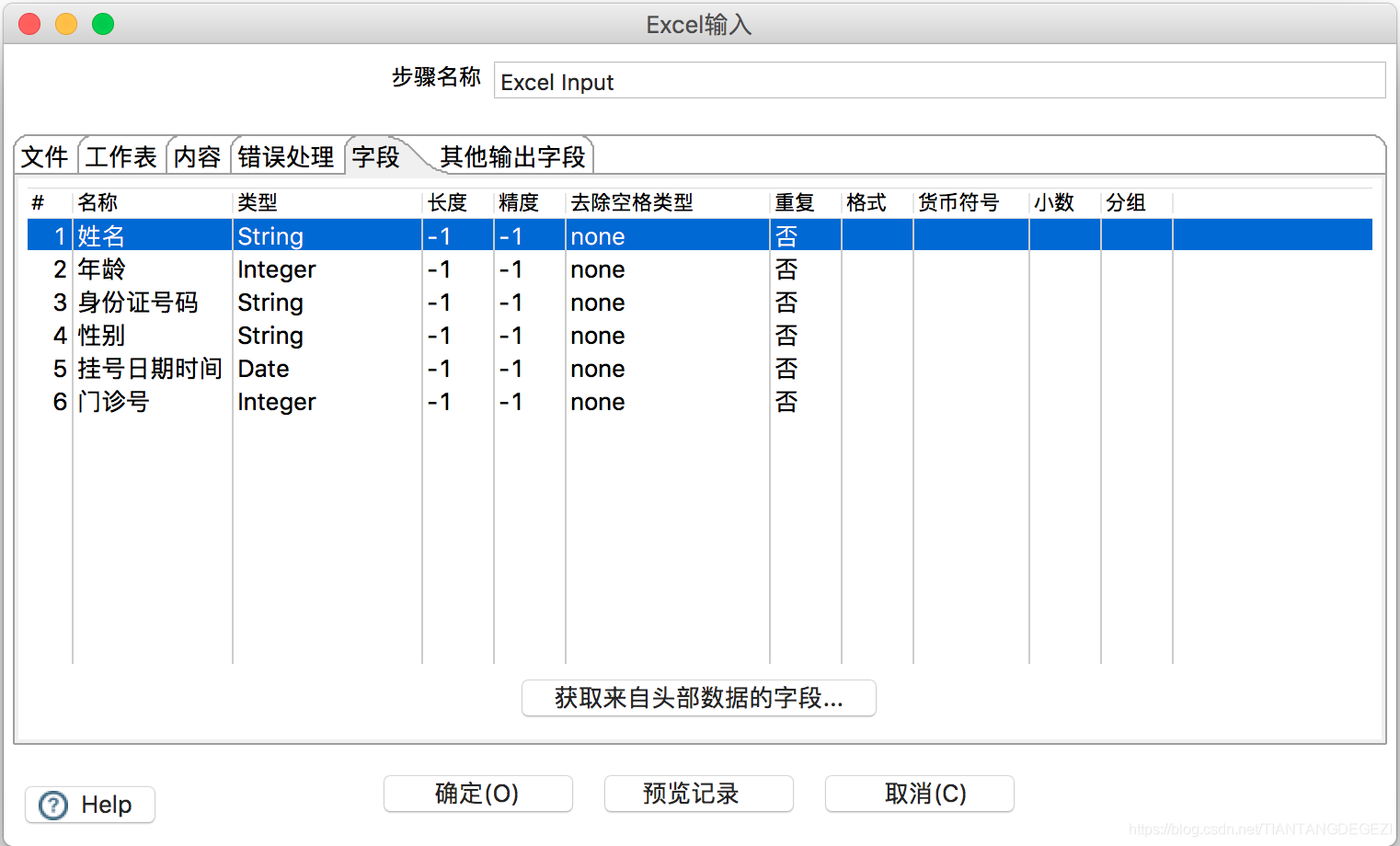1400x846 pixels.
Task: Click the 否 repeat cell in 挂号日期时间 row
Action: (805, 369)
